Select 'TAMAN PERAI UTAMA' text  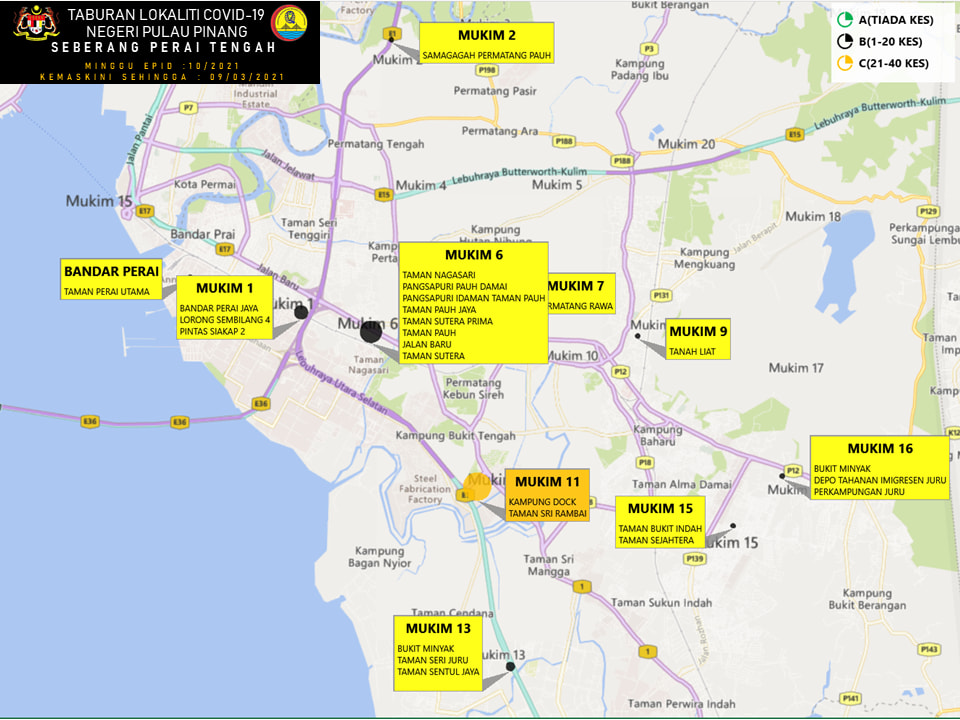pyautogui.click(x=107, y=292)
